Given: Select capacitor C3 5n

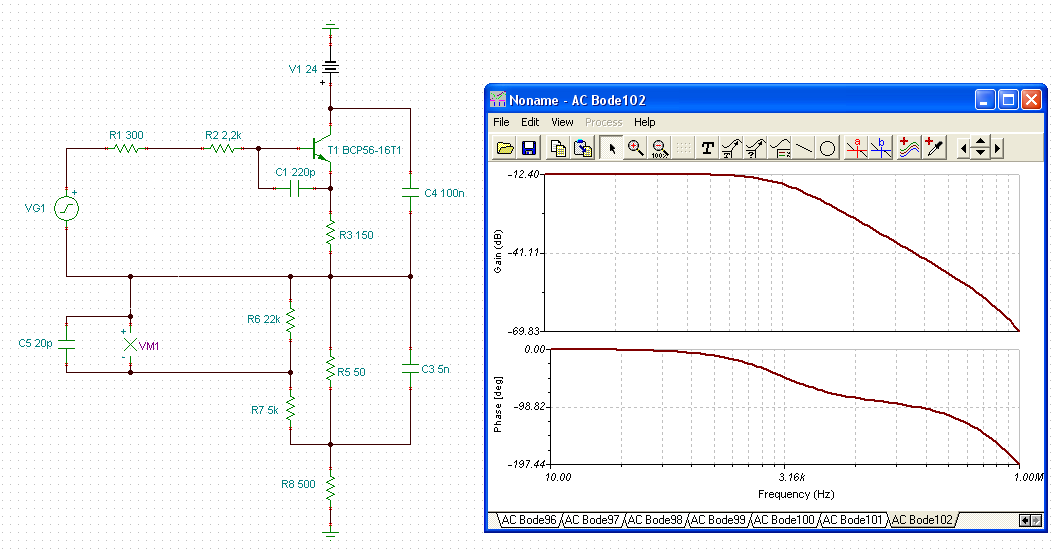Looking at the screenshot, I should (410, 369).
